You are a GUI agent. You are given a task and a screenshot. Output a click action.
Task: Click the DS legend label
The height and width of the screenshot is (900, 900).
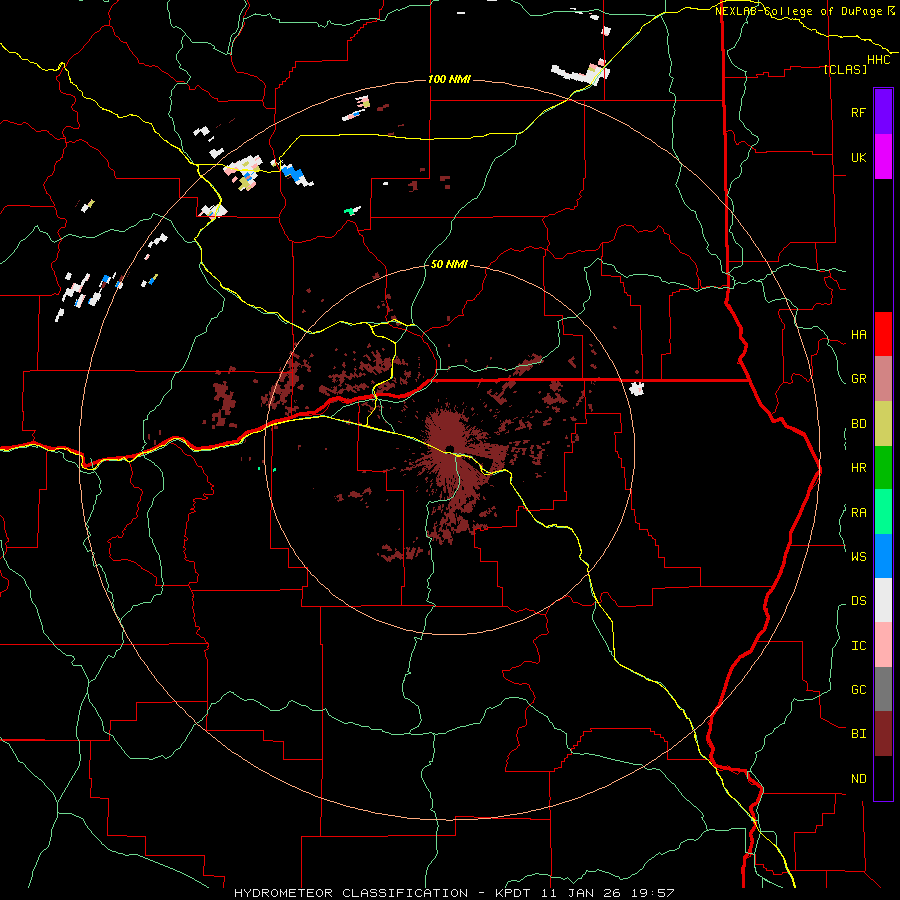click(858, 600)
